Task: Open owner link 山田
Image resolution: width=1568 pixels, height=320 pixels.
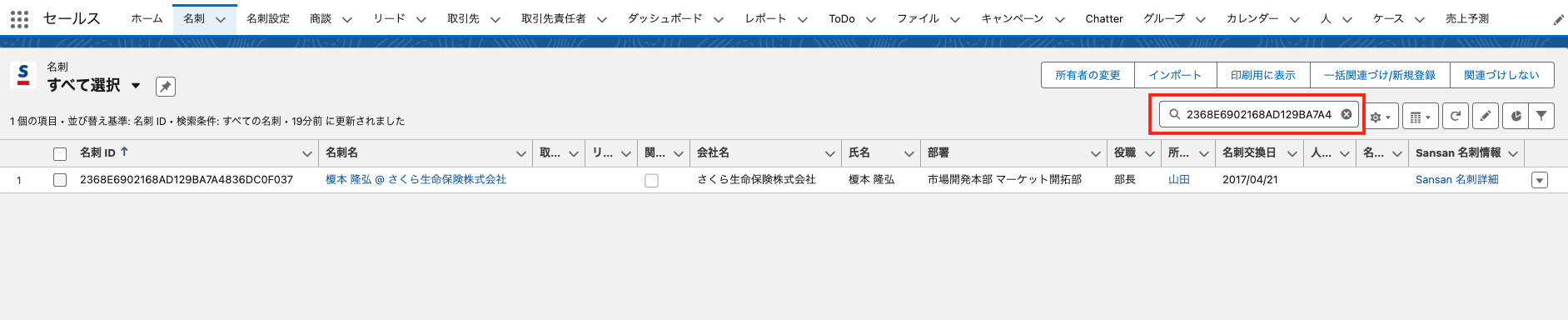Action: pyautogui.click(x=1179, y=180)
